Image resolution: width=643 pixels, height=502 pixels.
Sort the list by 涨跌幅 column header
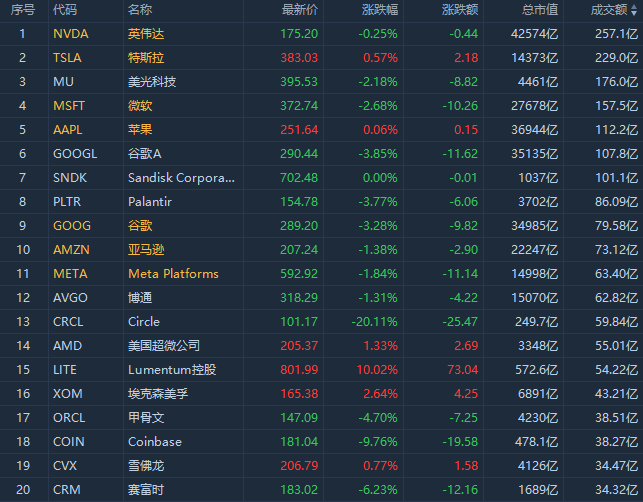tap(379, 10)
